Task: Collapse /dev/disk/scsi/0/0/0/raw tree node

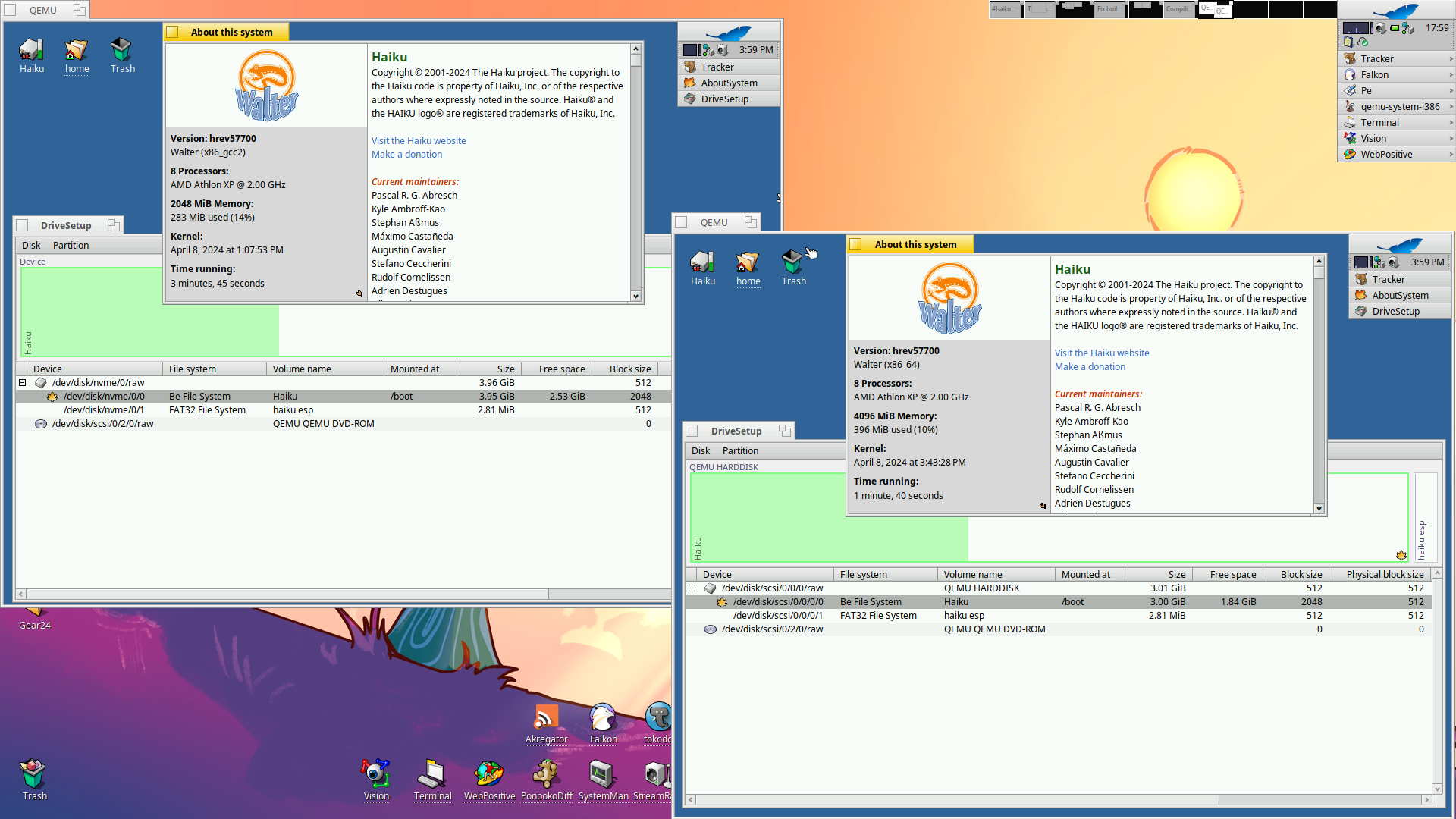Action: [x=692, y=588]
